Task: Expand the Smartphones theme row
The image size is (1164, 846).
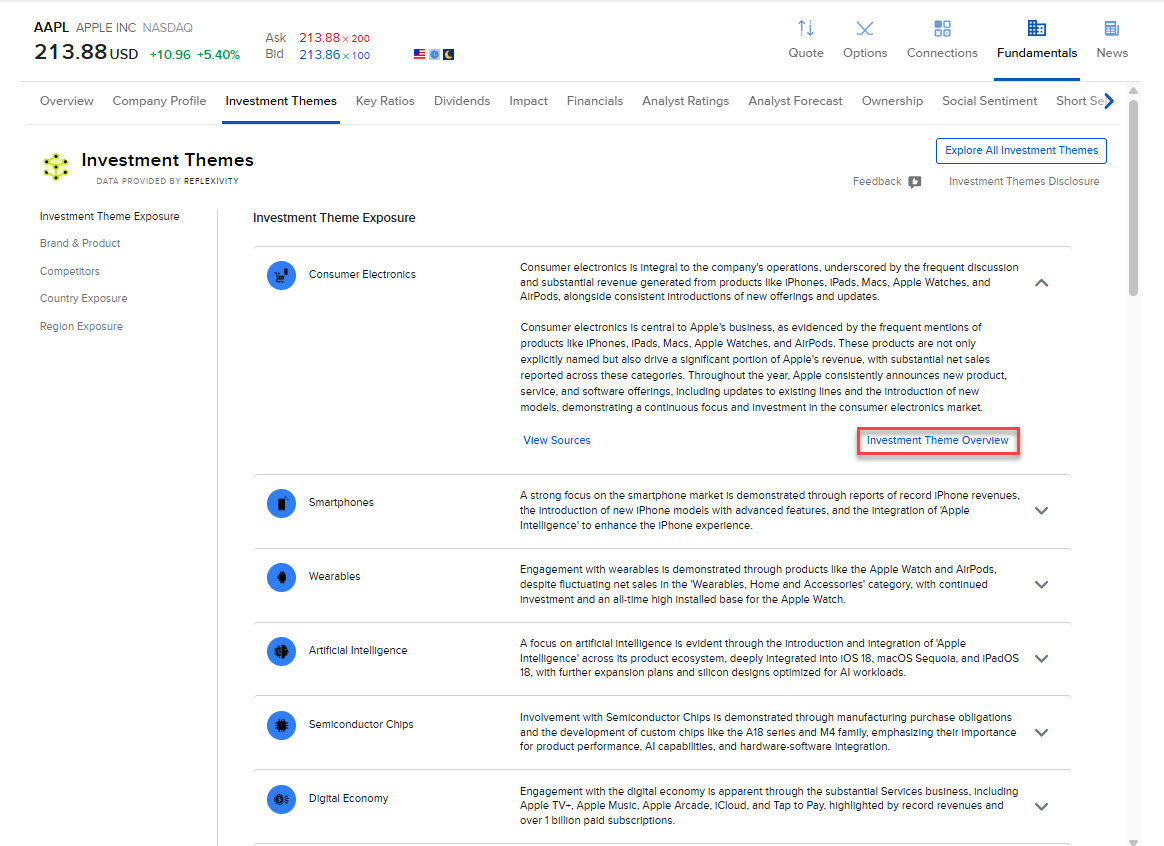Action: point(1041,511)
